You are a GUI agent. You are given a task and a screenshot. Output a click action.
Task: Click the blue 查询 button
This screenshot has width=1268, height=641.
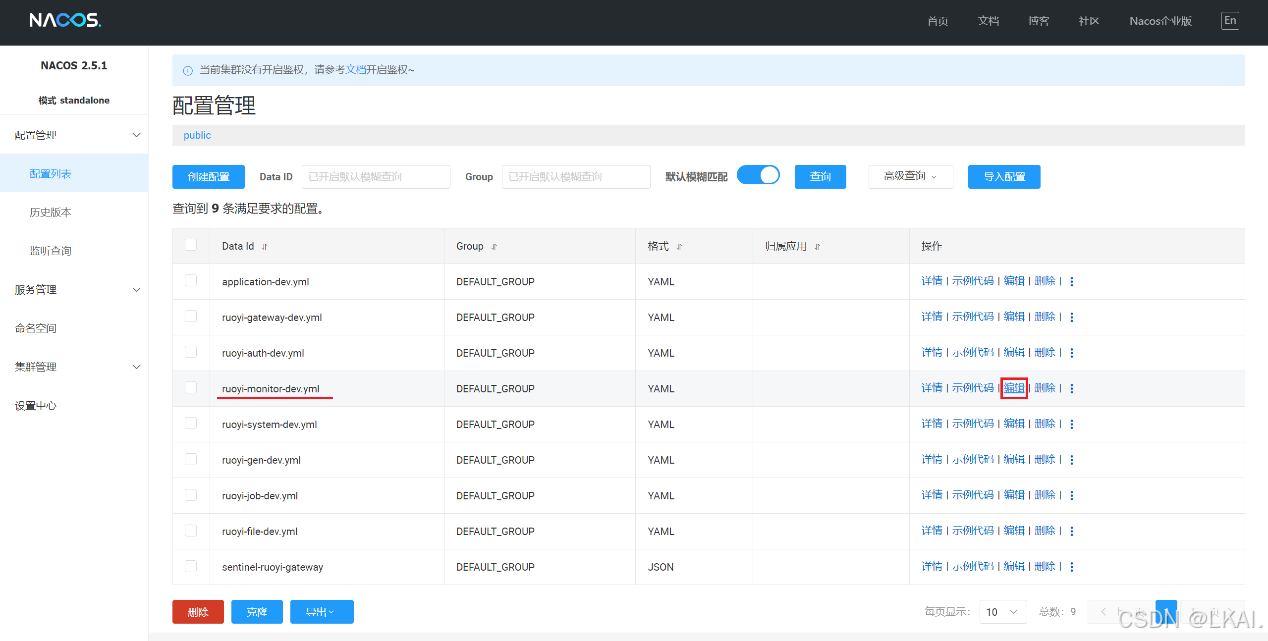click(820, 177)
